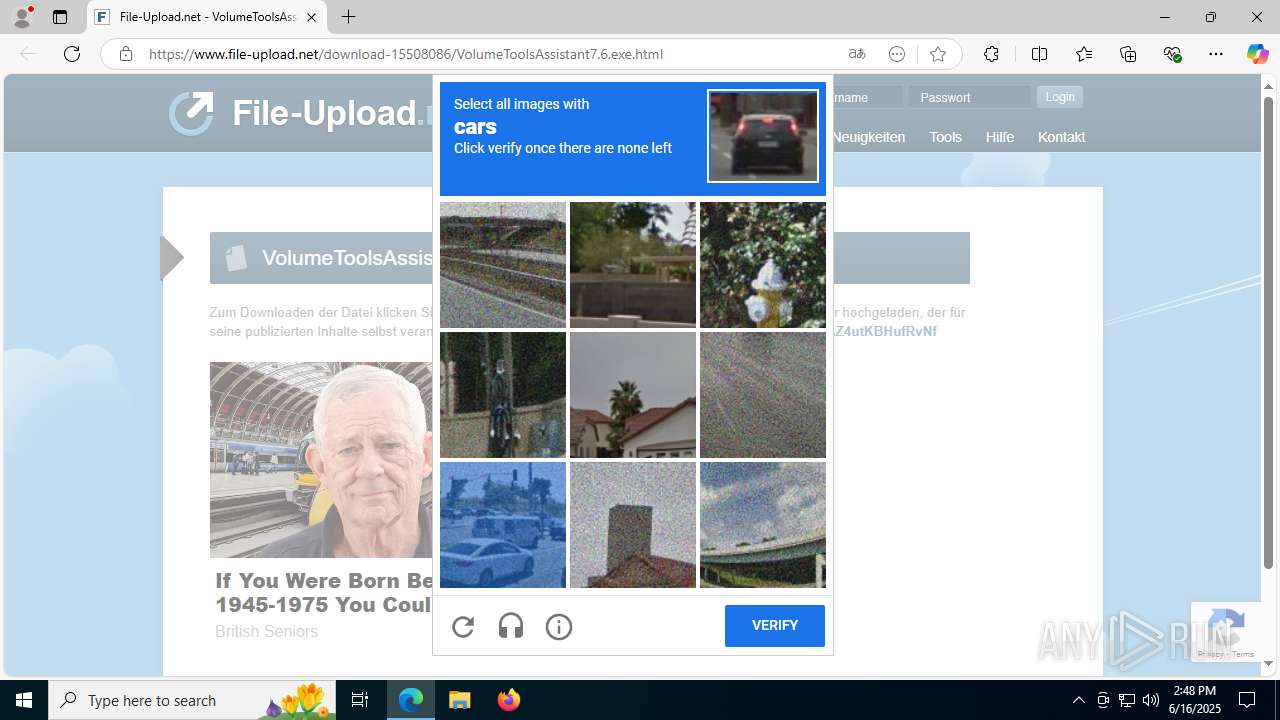Viewport: 1280px width, 720px height.
Task: Open the Settings and more menu
Action: point(1216,54)
